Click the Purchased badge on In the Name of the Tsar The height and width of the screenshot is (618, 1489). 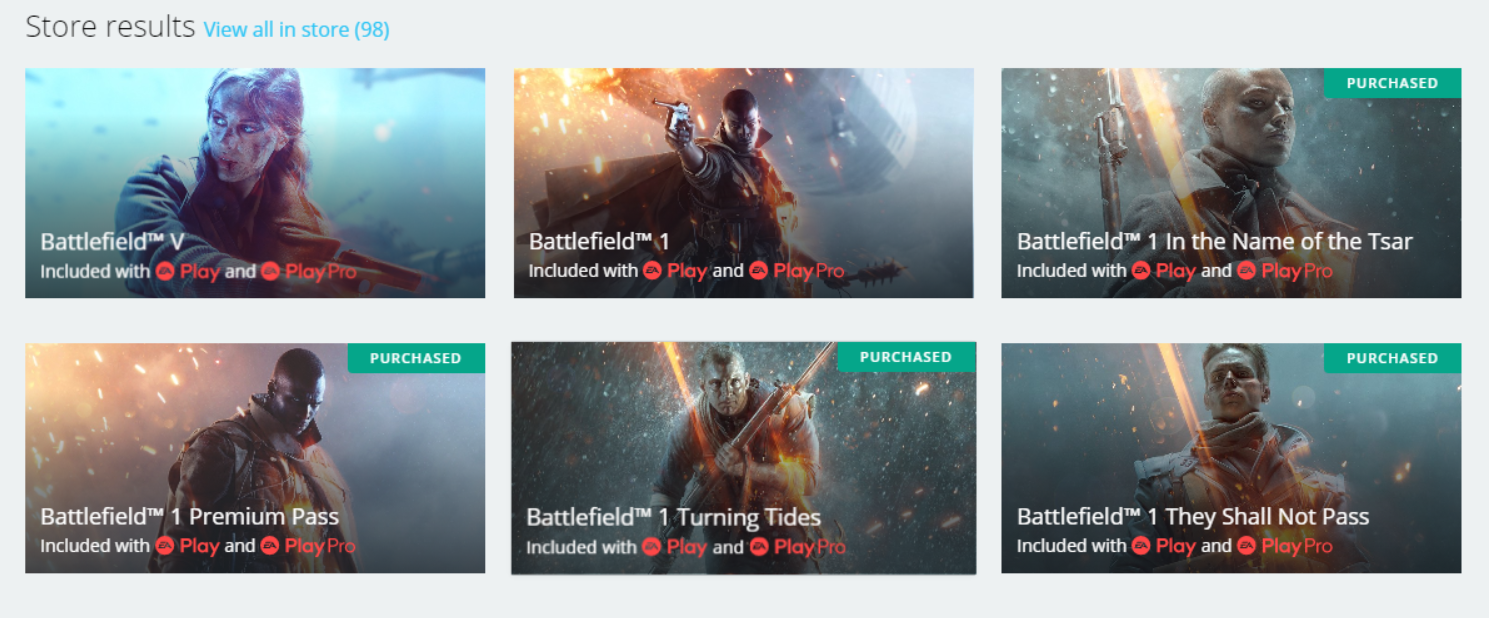(x=1392, y=83)
